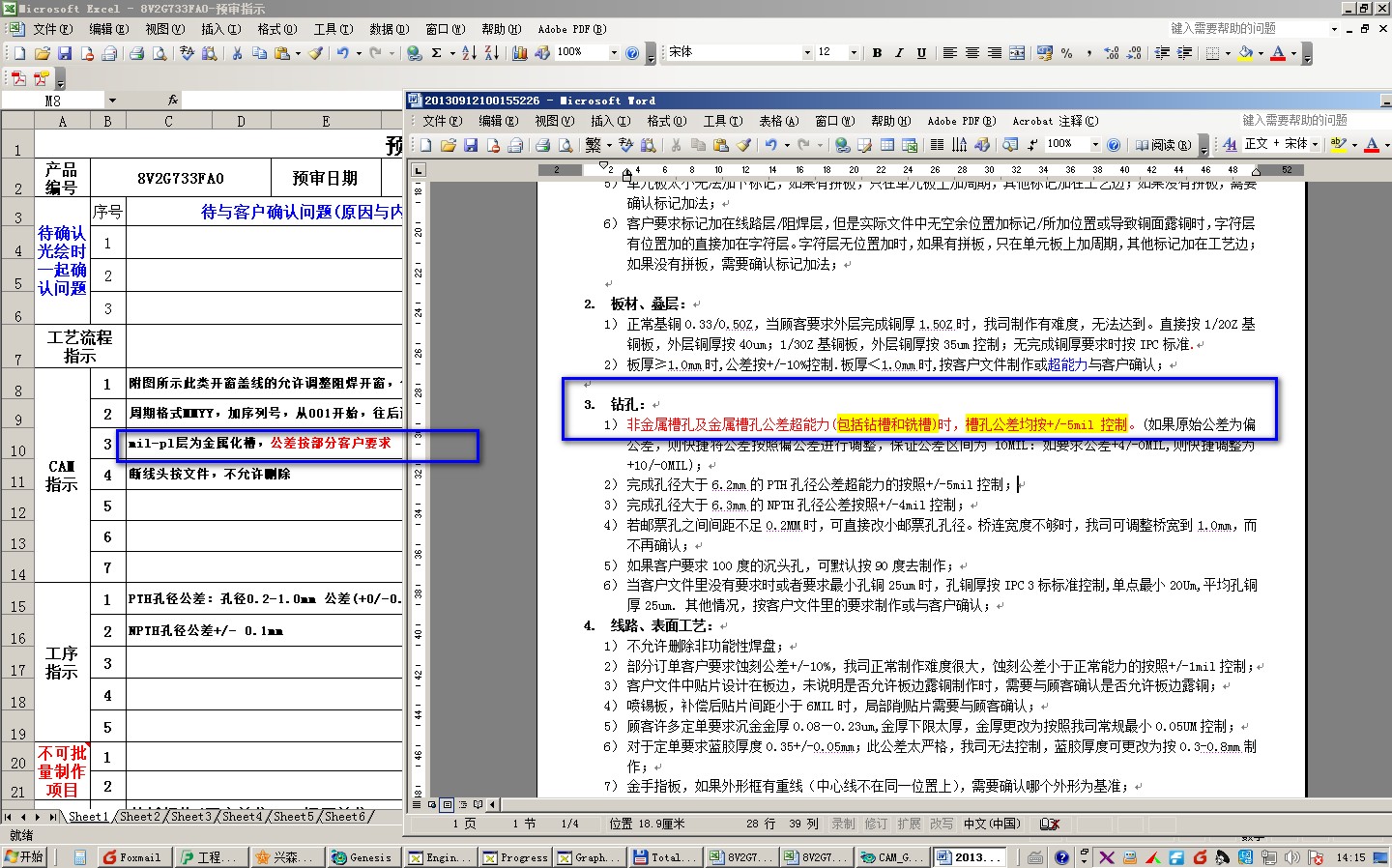Click the Word Styles and Formatting icon

[x=1230, y=144]
